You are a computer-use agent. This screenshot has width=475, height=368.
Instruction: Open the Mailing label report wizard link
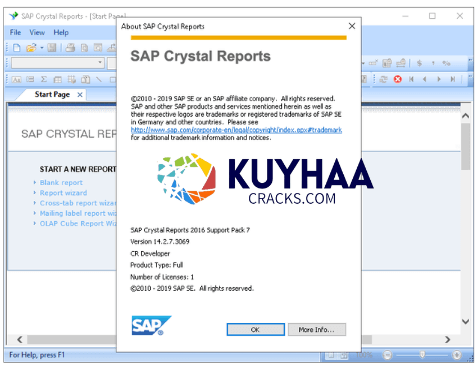click(78, 213)
